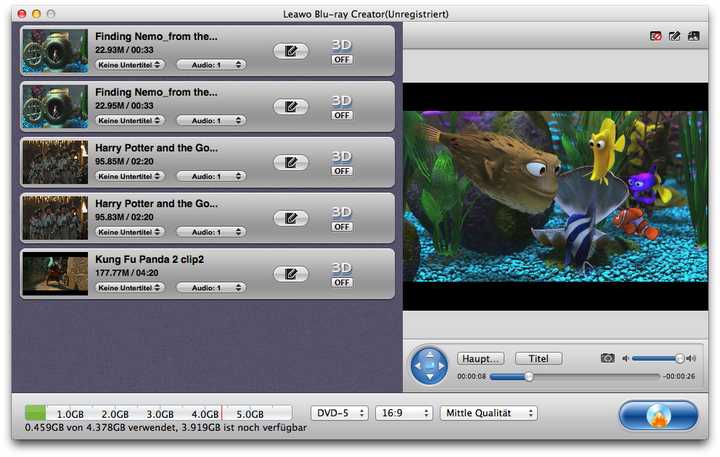Click the blue round navigation pad
The height and width of the screenshot is (457, 720).
point(430,367)
